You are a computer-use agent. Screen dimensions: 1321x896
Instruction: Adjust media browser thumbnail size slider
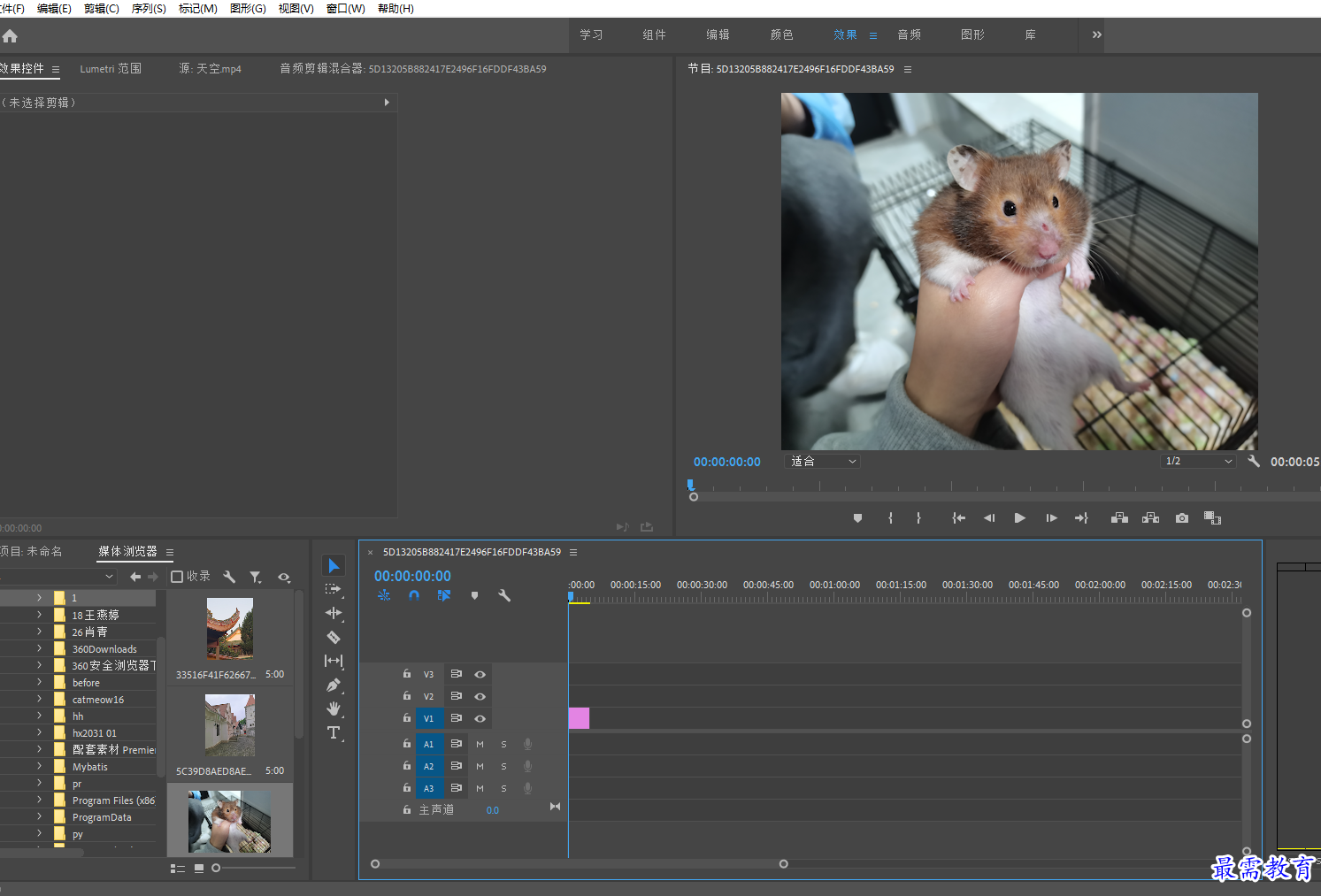coord(216,868)
